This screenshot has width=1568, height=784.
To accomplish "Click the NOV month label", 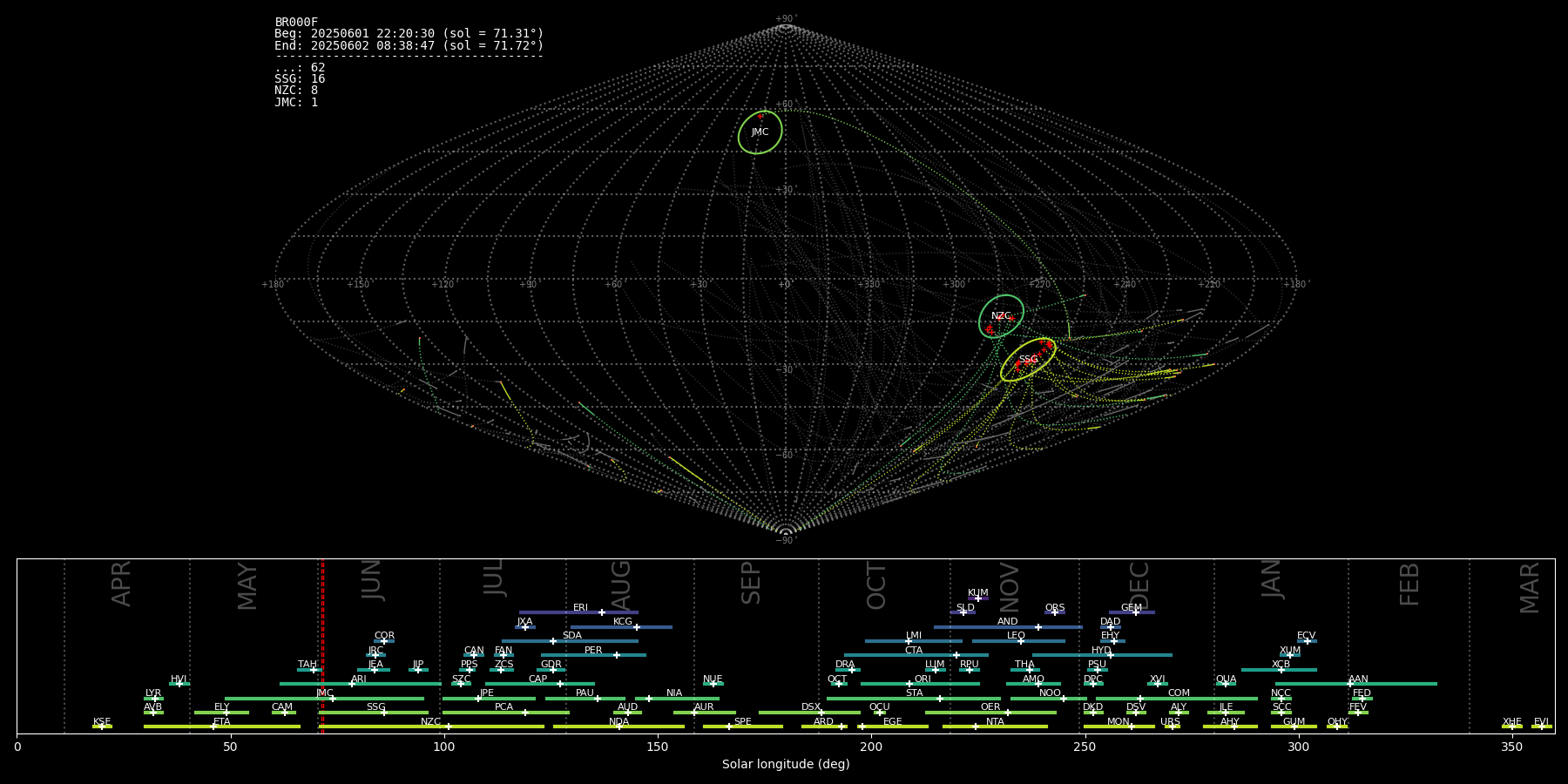I will [x=1009, y=587].
